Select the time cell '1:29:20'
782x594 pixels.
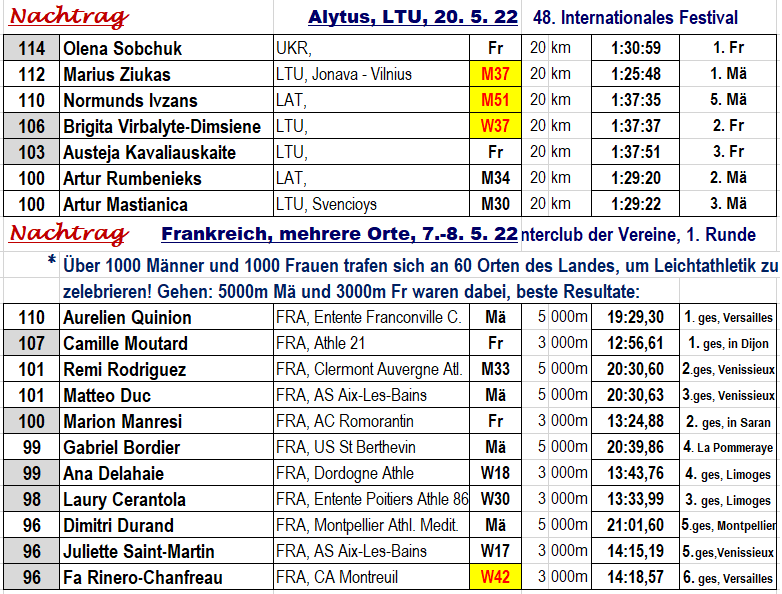[x=635, y=178]
